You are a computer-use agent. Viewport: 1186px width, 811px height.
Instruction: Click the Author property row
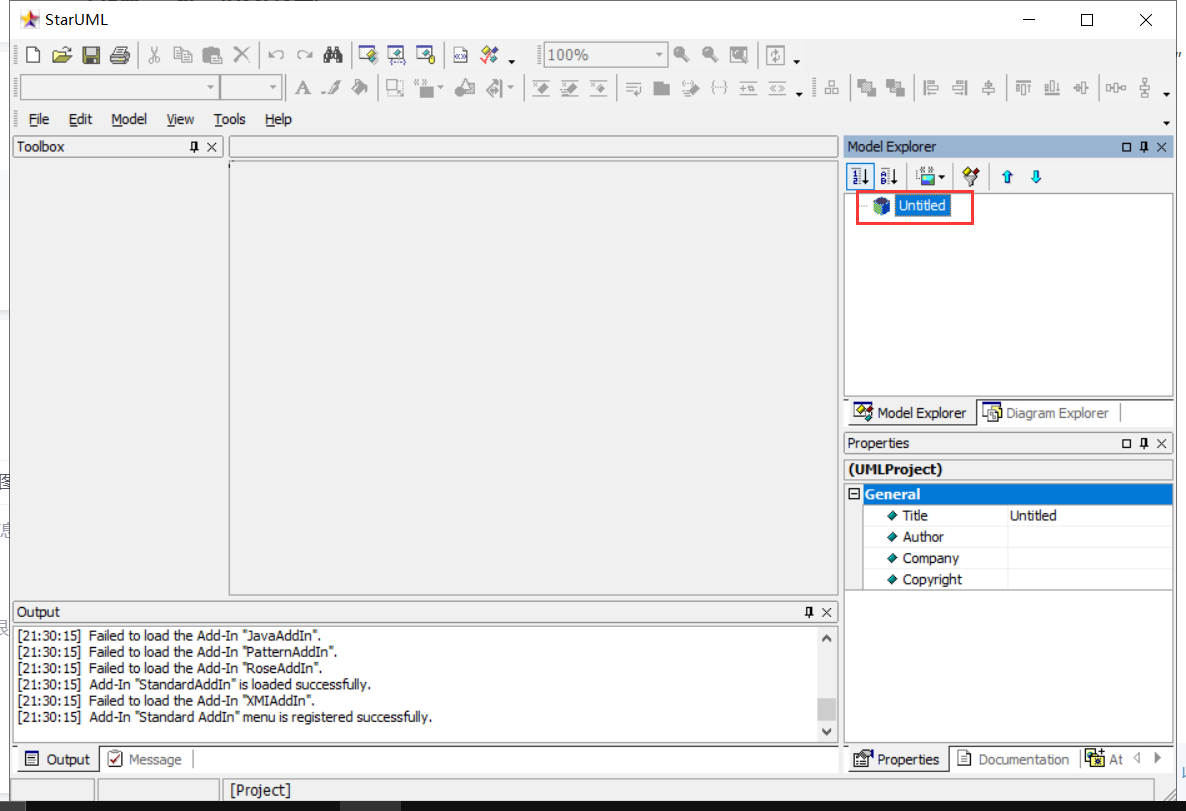[x=1018, y=537]
